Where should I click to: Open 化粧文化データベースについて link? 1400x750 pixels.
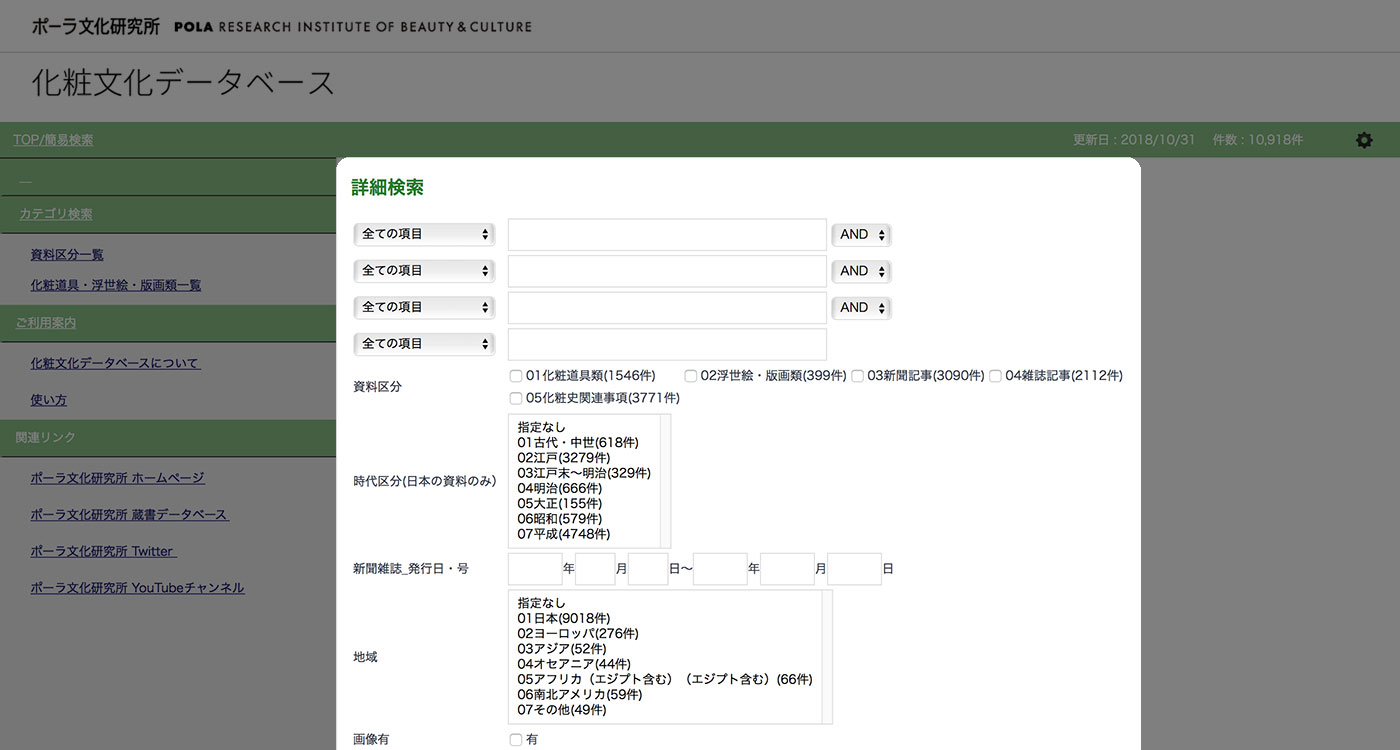pyautogui.click(x=115, y=363)
